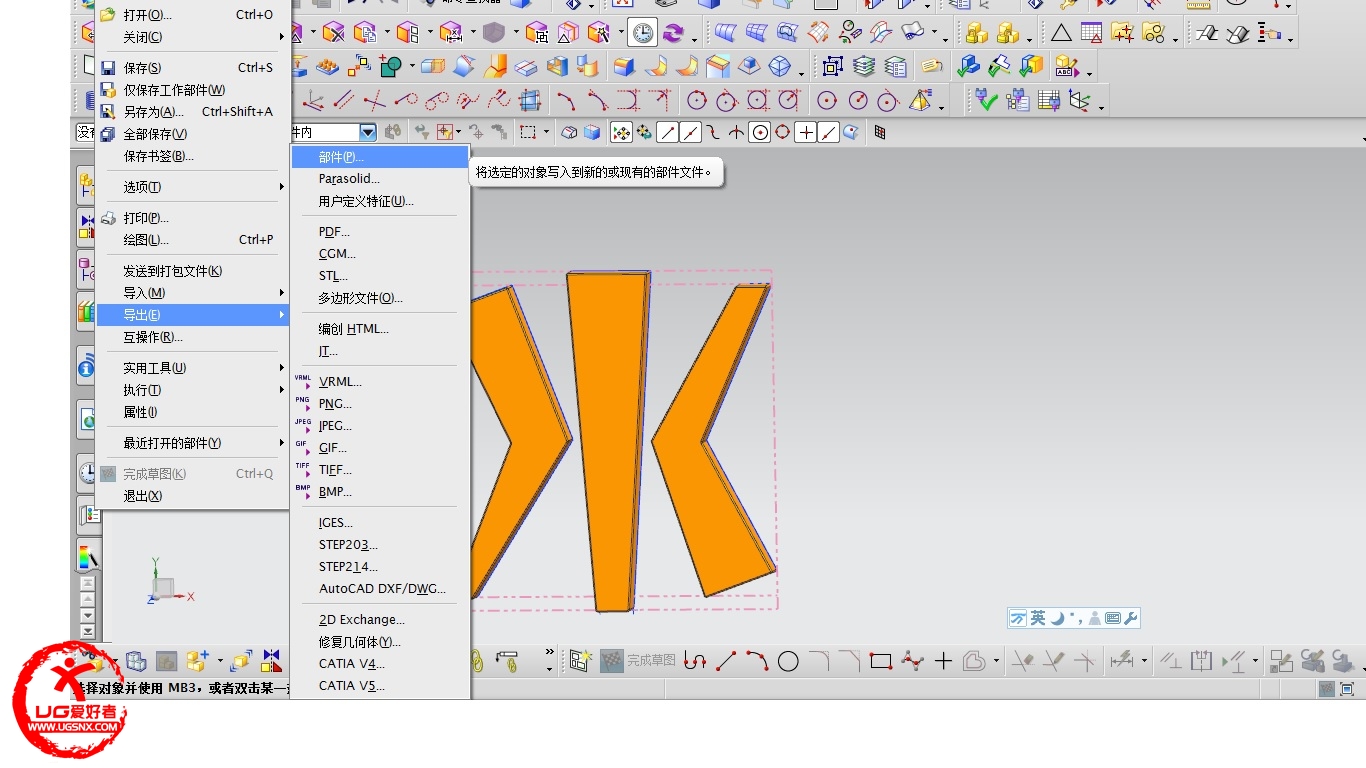The width and height of the screenshot is (1366, 768).
Task: Click the scroll-down arrow in left resource bar
Action: pos(88,615)
